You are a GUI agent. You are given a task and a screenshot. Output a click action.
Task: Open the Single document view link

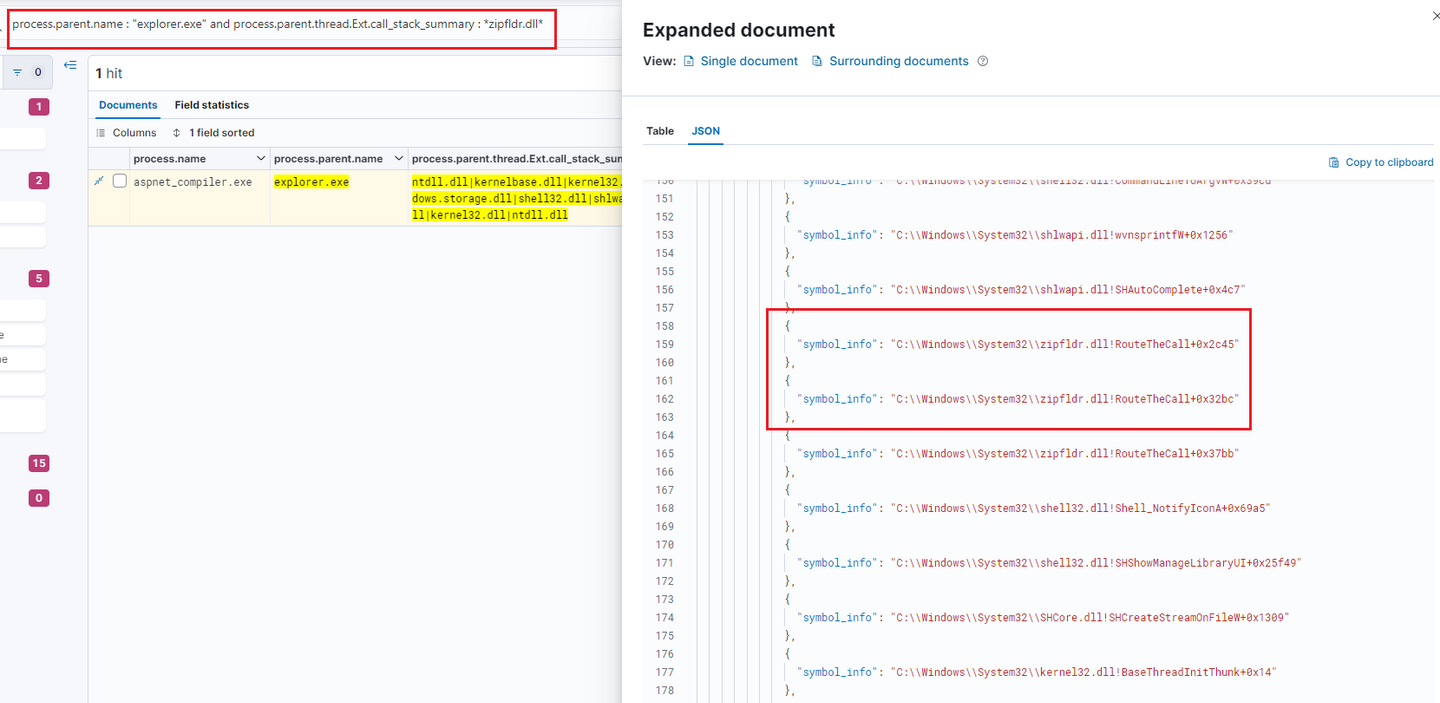[x=748, y=61]
